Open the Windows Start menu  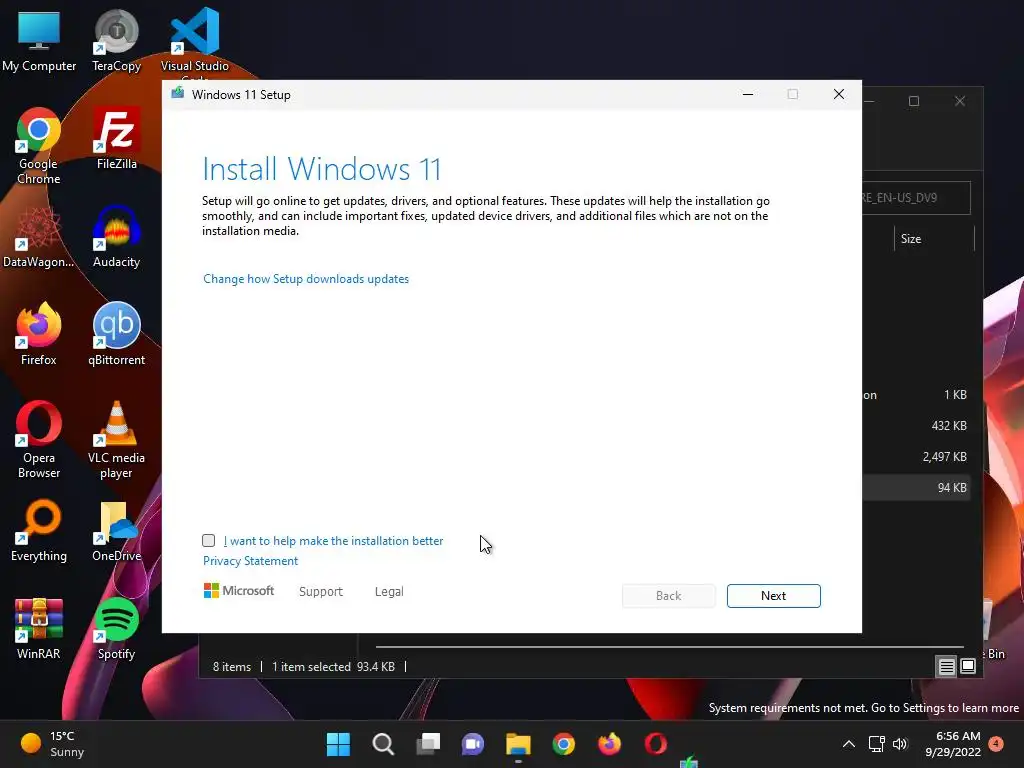(x=338, y=744)
